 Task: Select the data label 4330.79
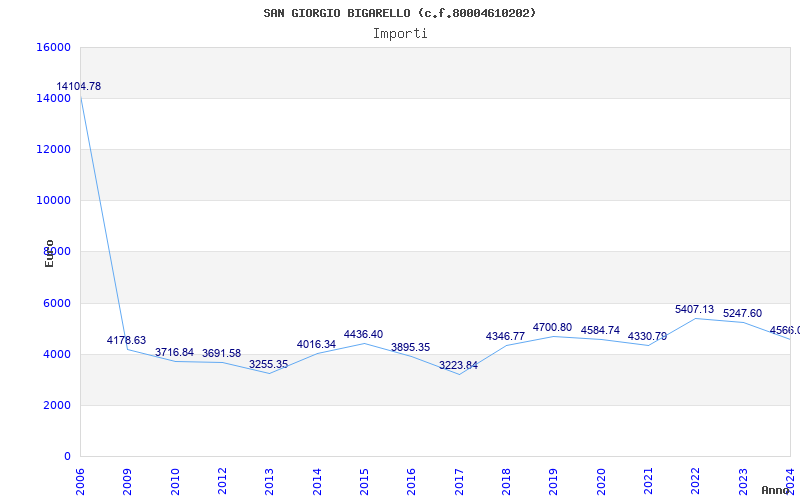[647, 336]
